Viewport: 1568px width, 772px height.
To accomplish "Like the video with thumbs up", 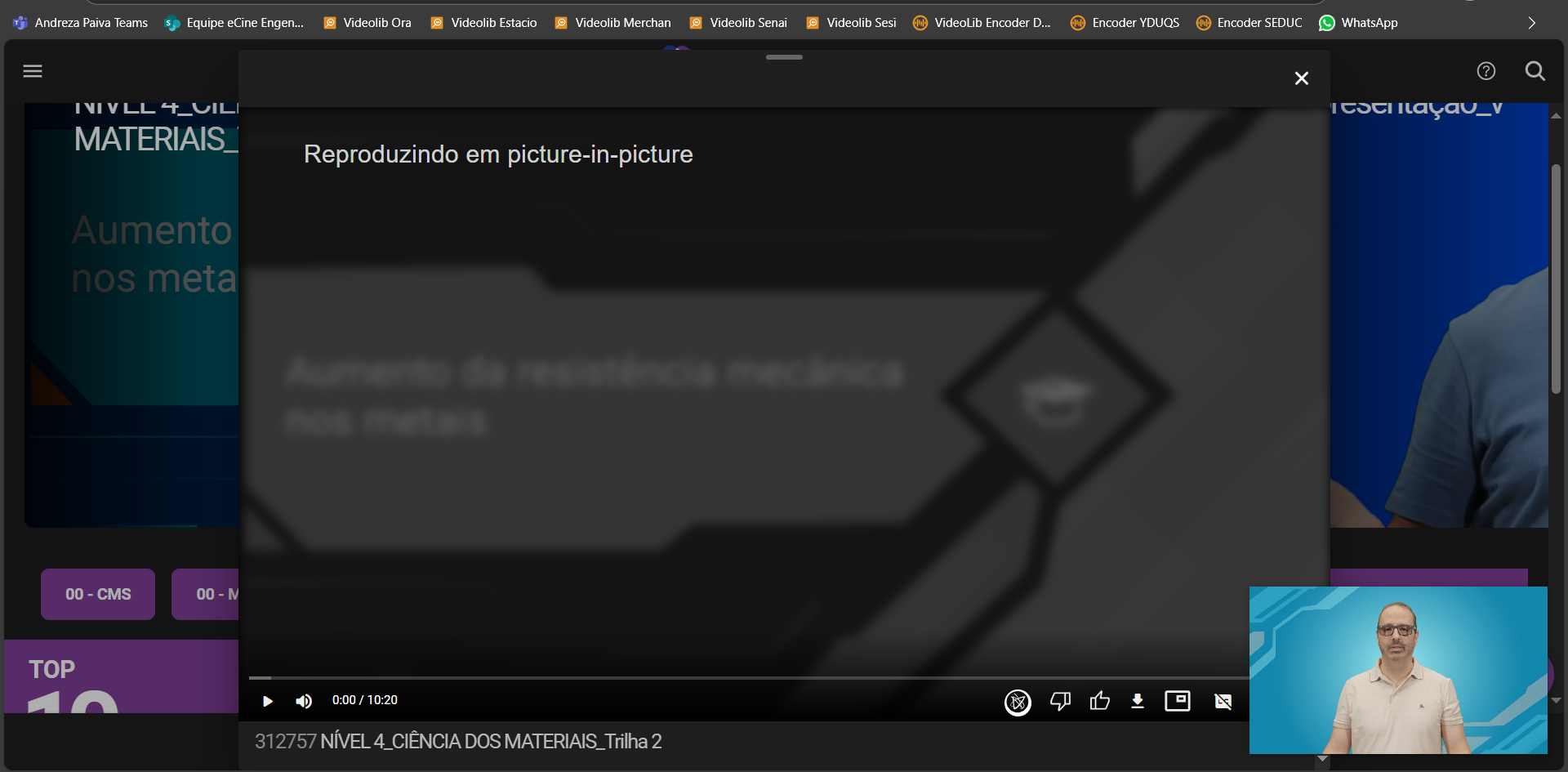I will 1099,701.
